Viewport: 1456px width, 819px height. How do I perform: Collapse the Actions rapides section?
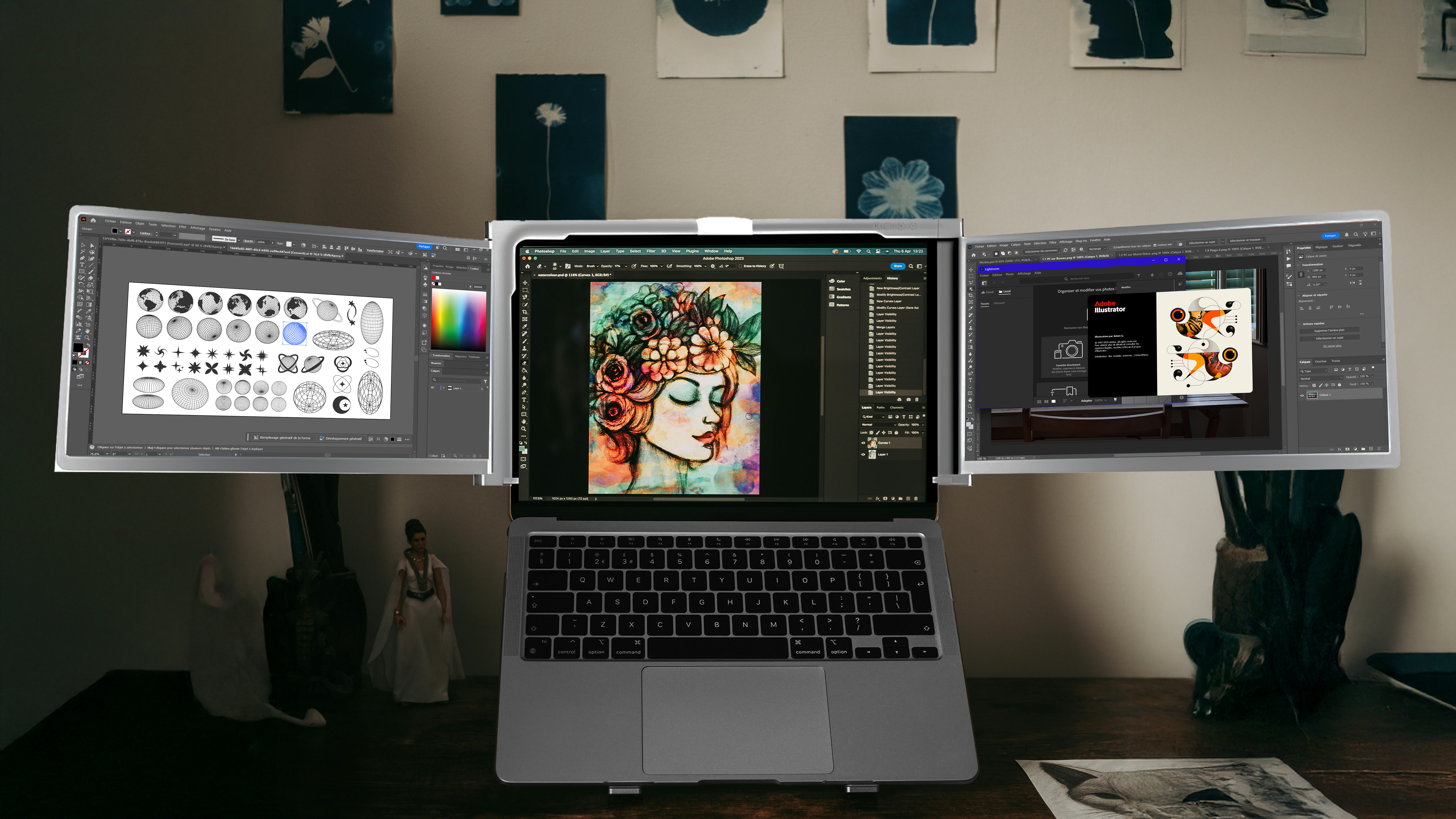click(x=1299, y=324)
